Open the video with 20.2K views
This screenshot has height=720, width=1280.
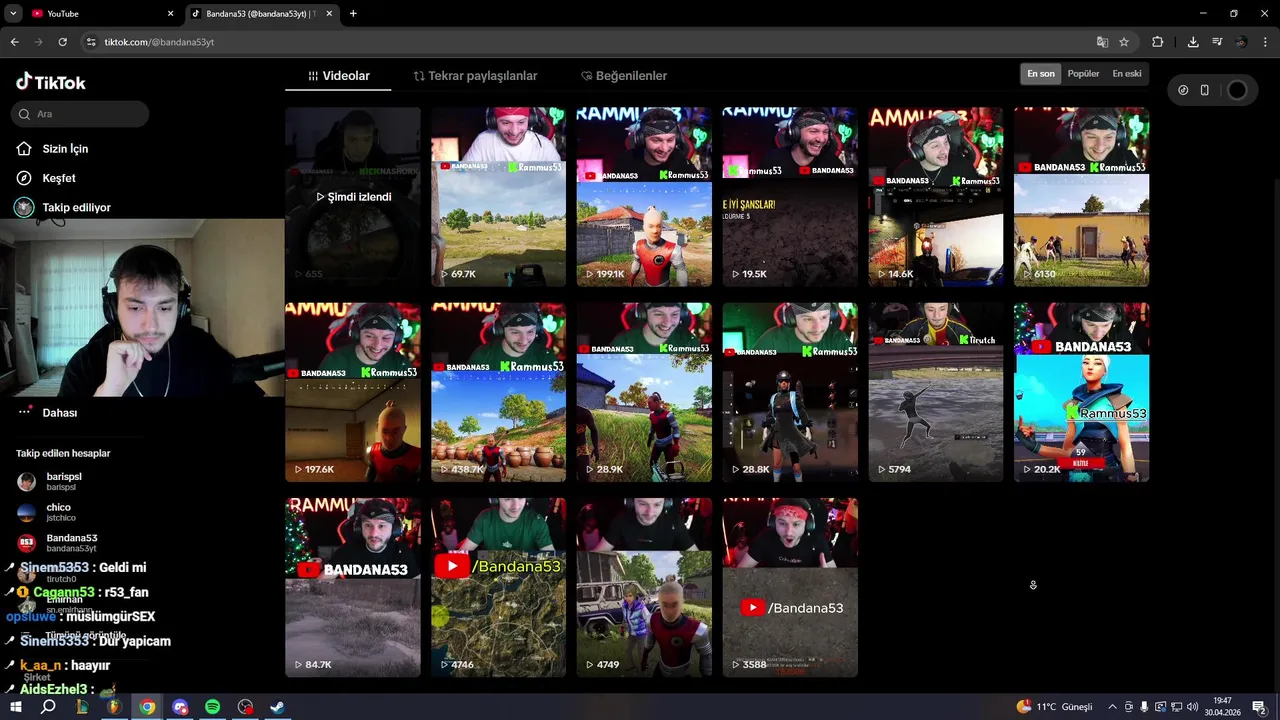pos(1082,392)
